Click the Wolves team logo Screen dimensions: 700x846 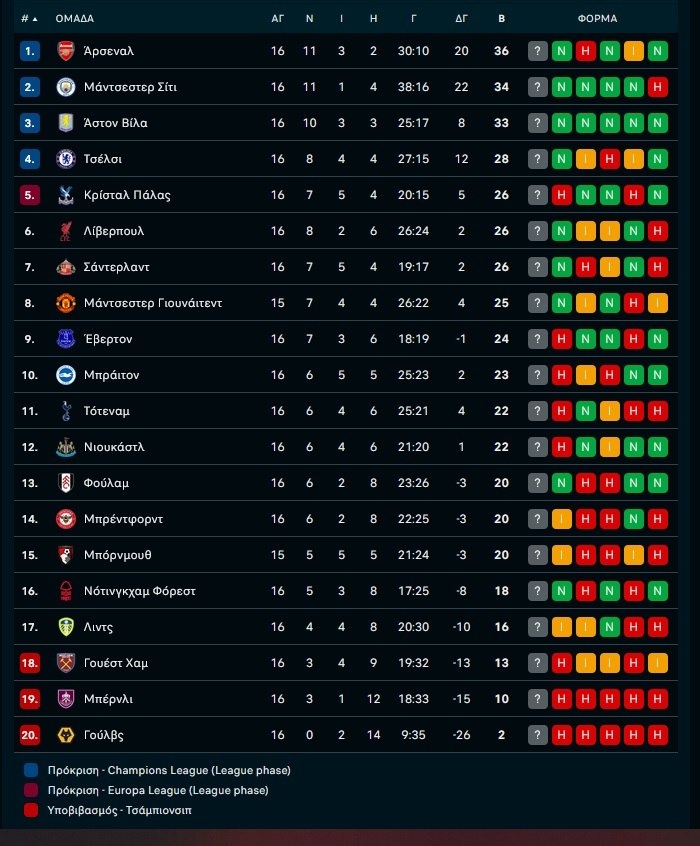(66, 735)
